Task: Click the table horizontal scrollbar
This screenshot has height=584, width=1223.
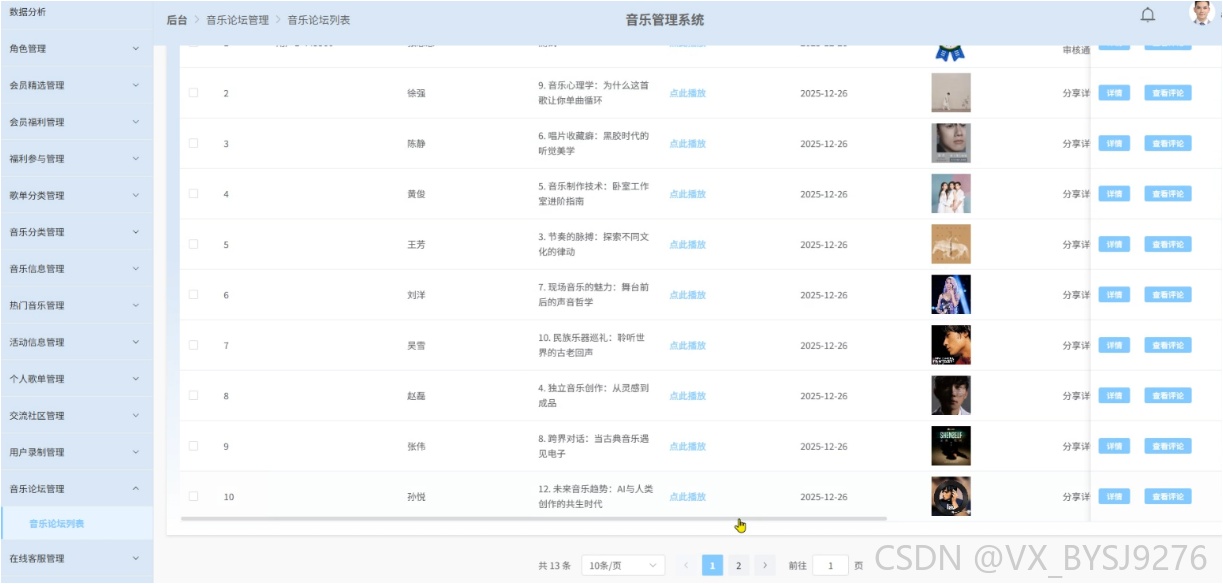Action: click(533, 518)
